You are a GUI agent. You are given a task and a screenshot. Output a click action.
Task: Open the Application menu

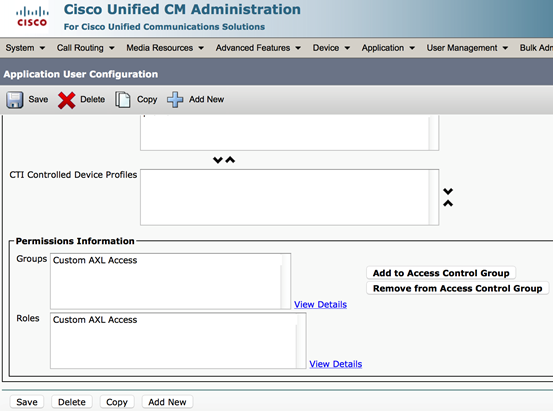tap(388, 48)
